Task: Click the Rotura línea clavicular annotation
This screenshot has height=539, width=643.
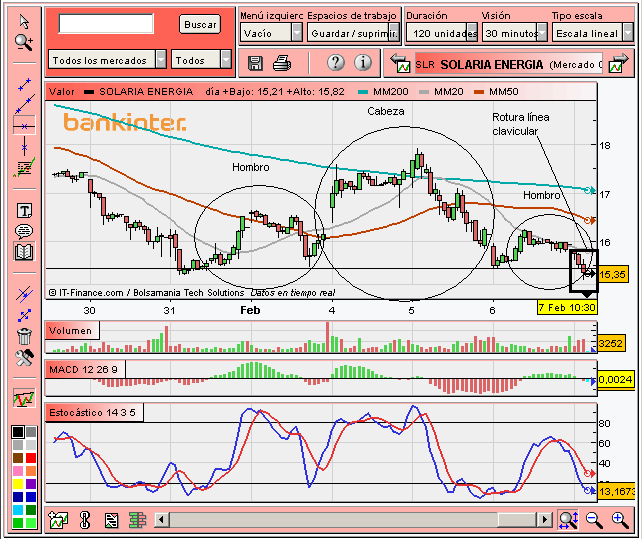Action: click(x=520, y=124)
